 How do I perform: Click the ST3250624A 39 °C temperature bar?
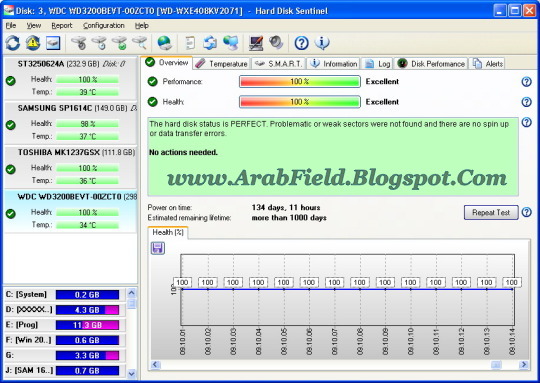[x=87, y=92]
